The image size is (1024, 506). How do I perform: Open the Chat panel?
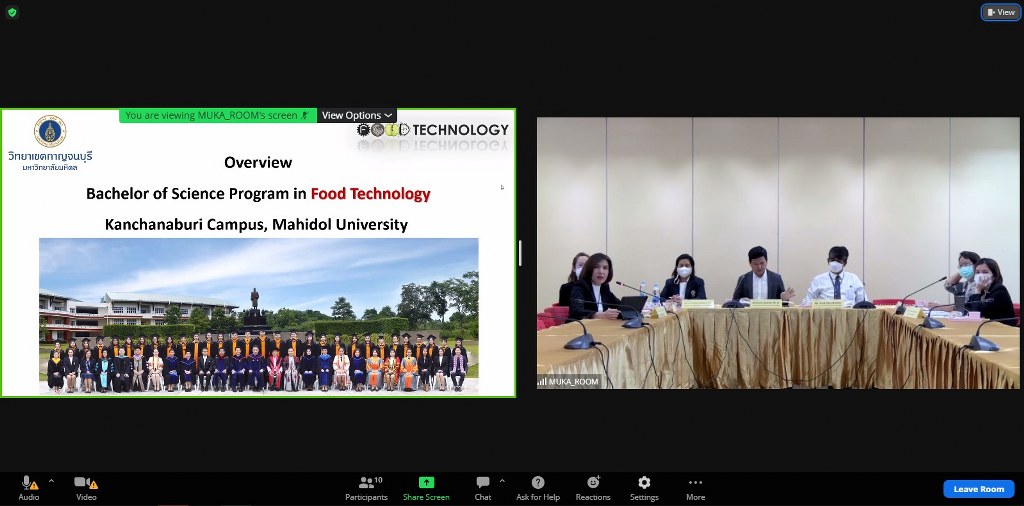tap(483, 488)
